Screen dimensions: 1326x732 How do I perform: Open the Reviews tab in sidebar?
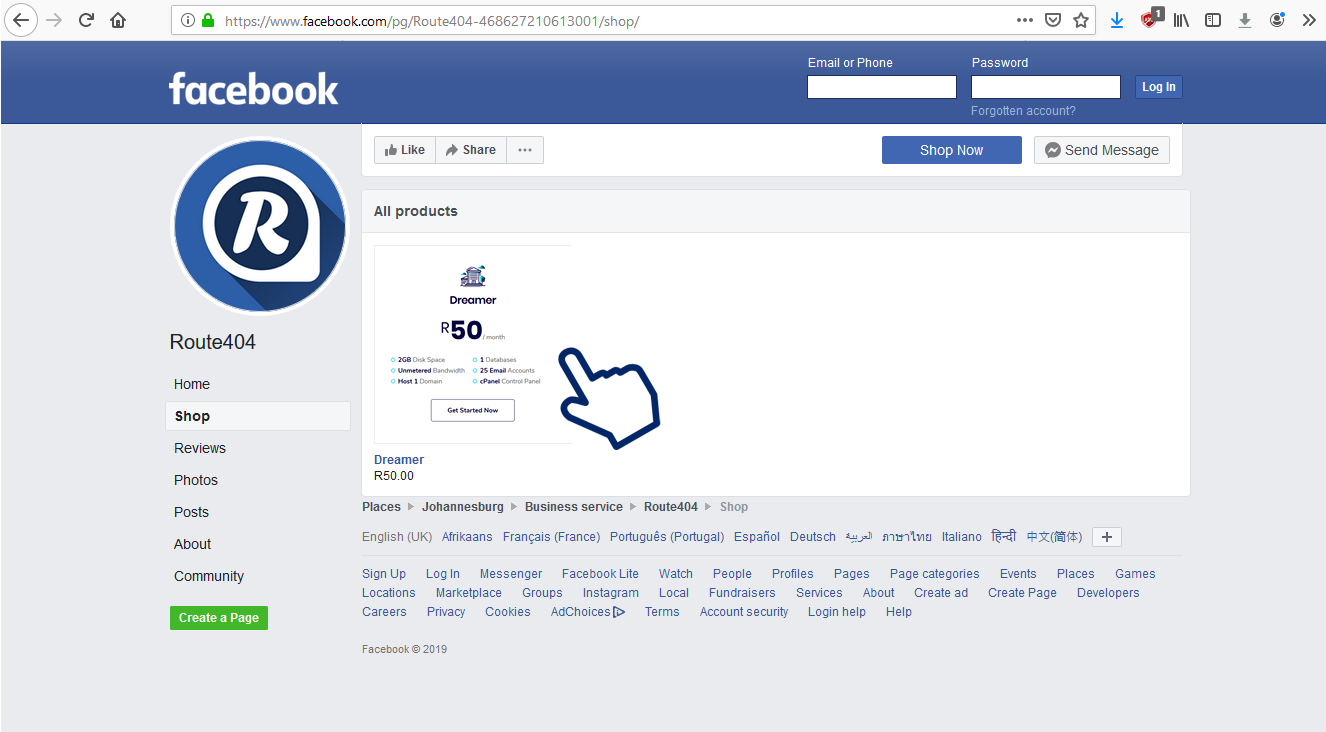tap(200, 448)
